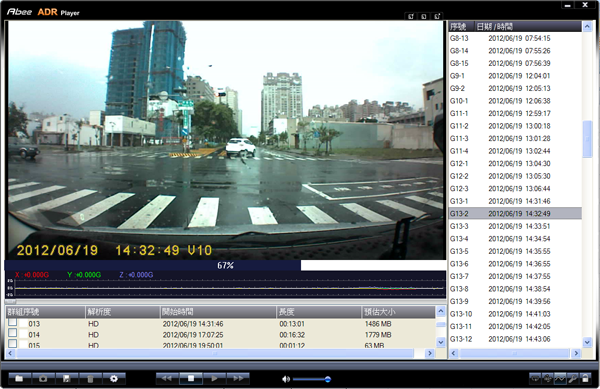Tick the checkbox for group 014
This screenshot has height=389, width=600.
click(x=12, y=333)
